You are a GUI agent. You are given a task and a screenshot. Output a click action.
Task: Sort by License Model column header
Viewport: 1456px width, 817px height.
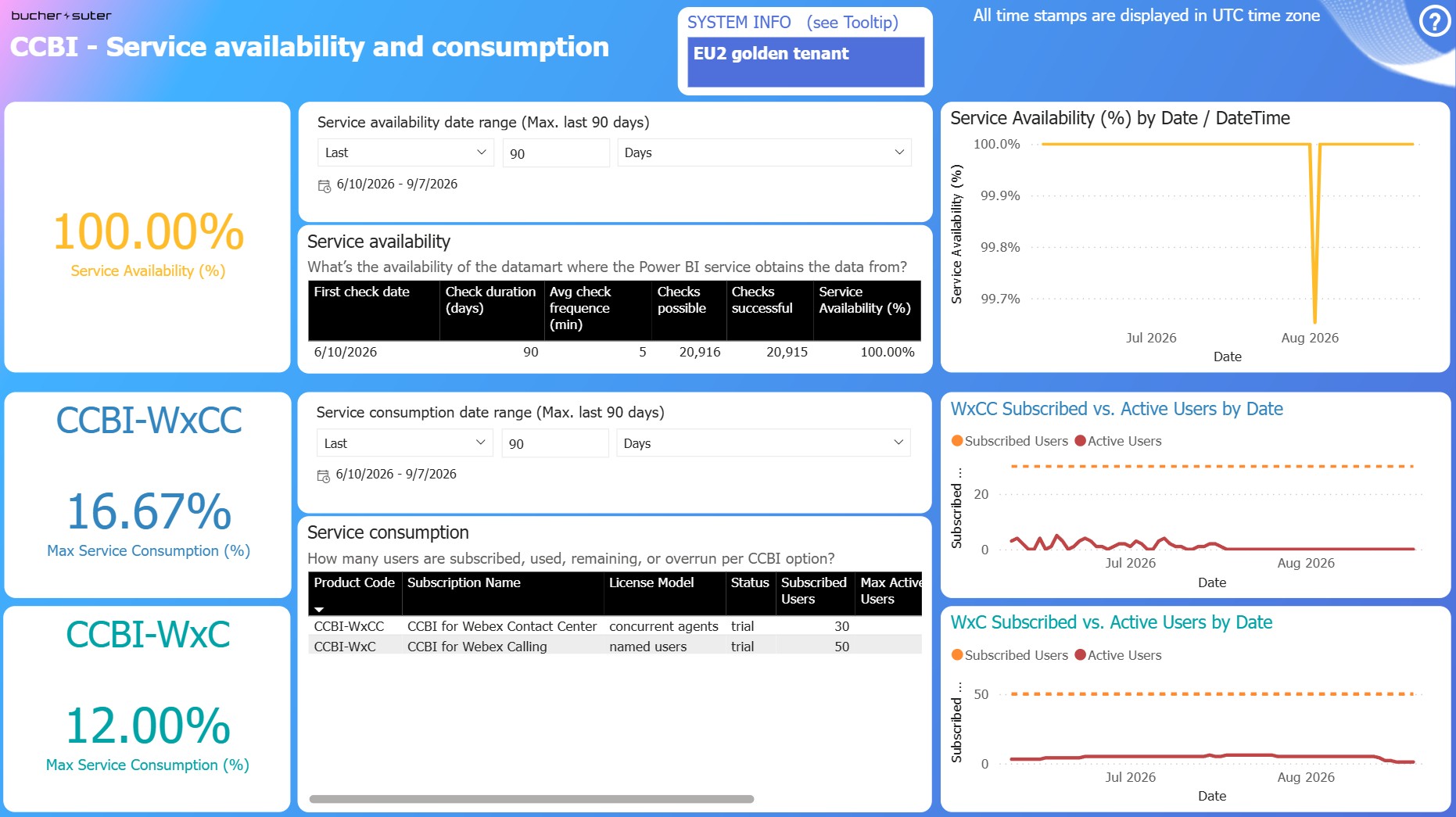tap(665, 593)
